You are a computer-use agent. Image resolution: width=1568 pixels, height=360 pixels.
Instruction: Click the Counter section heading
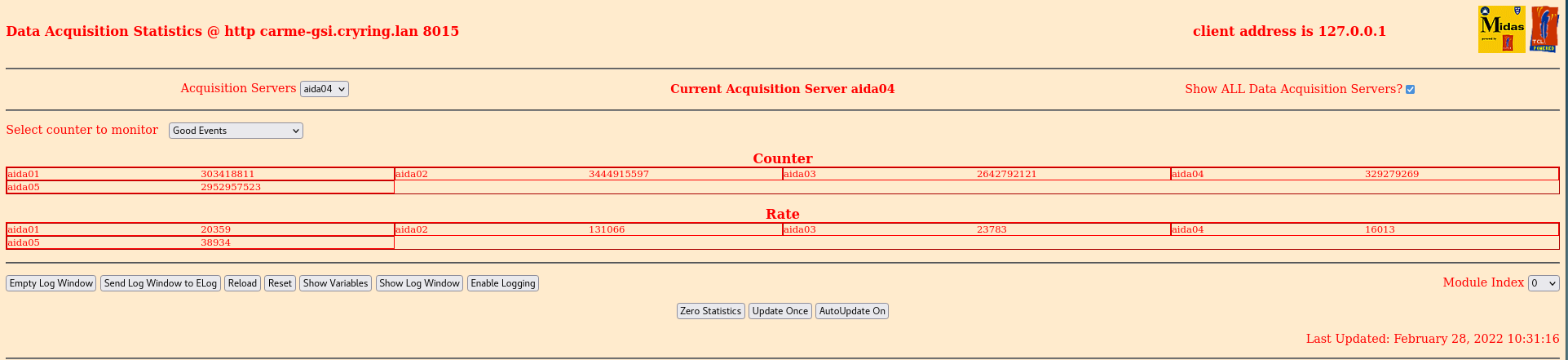pos(783,158)
